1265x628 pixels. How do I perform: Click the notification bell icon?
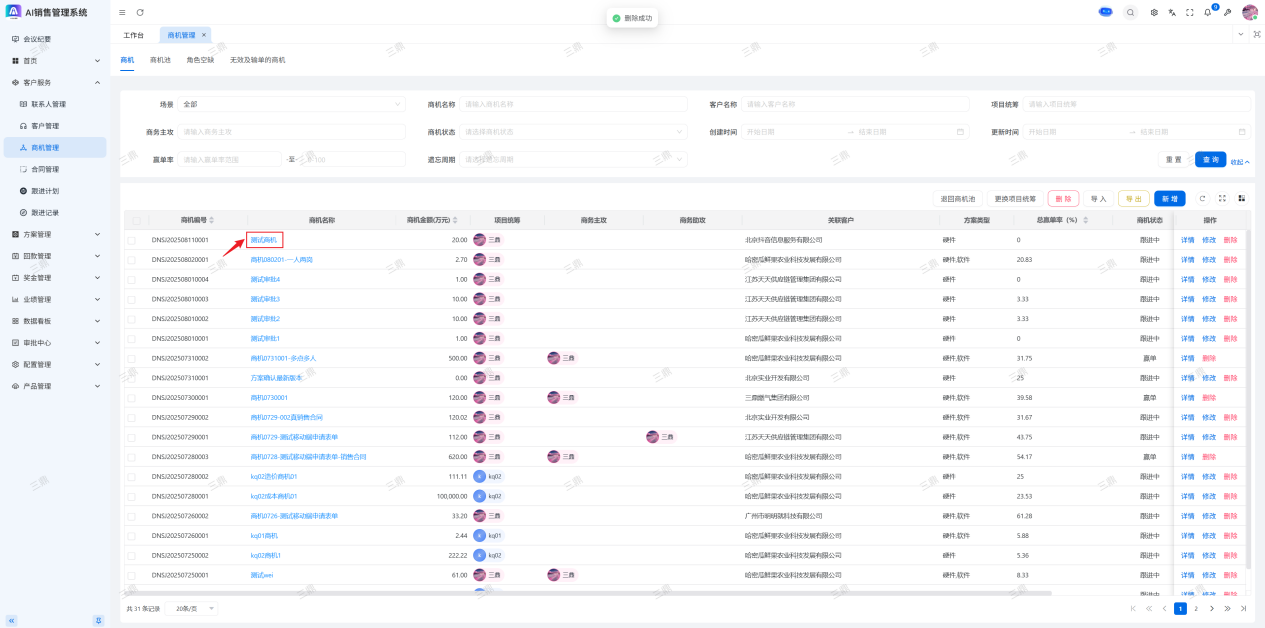click(x=1207, y=12)
